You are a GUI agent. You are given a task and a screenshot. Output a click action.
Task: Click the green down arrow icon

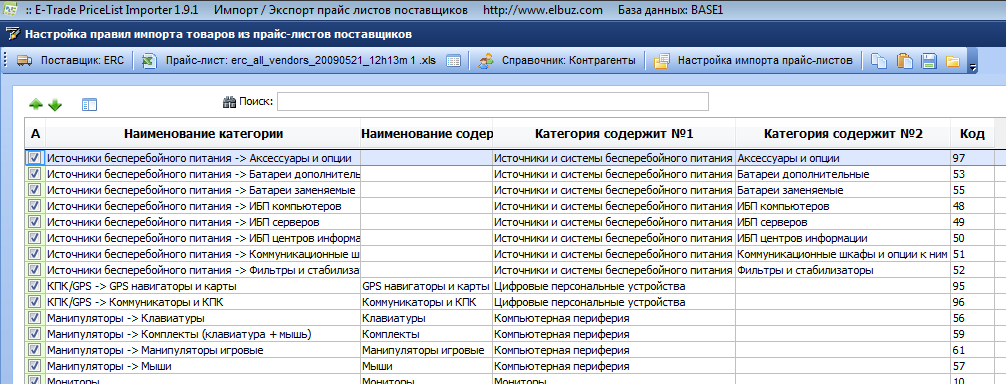coord(55,104)
